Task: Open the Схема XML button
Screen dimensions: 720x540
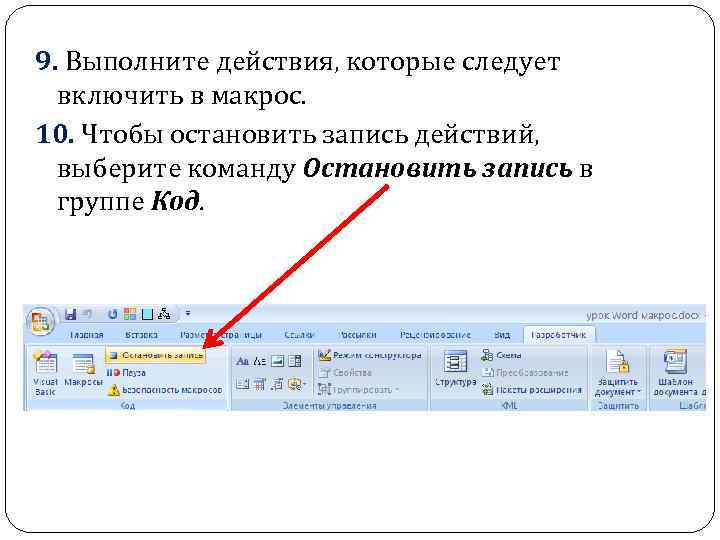Action: click(501, 355)
